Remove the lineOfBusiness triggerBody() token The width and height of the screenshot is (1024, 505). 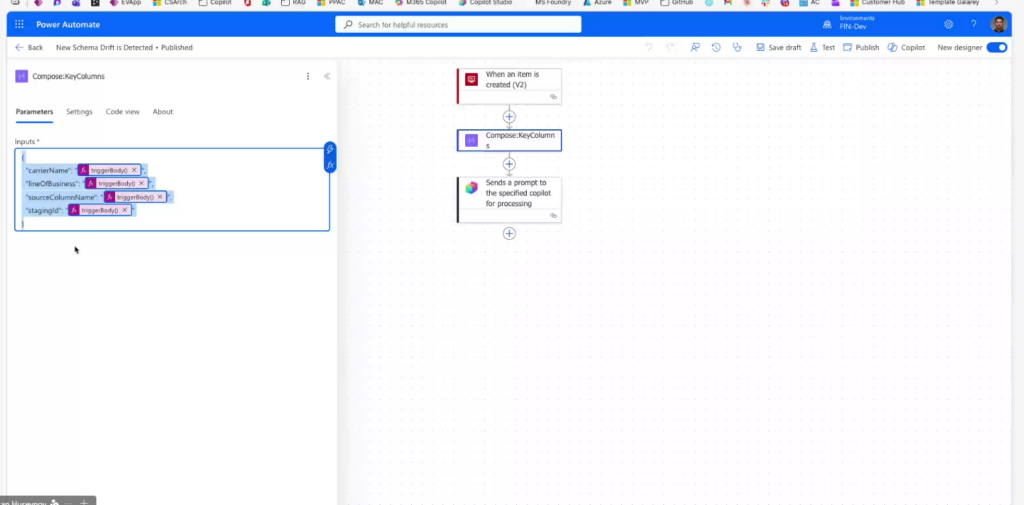click(142, 184)
